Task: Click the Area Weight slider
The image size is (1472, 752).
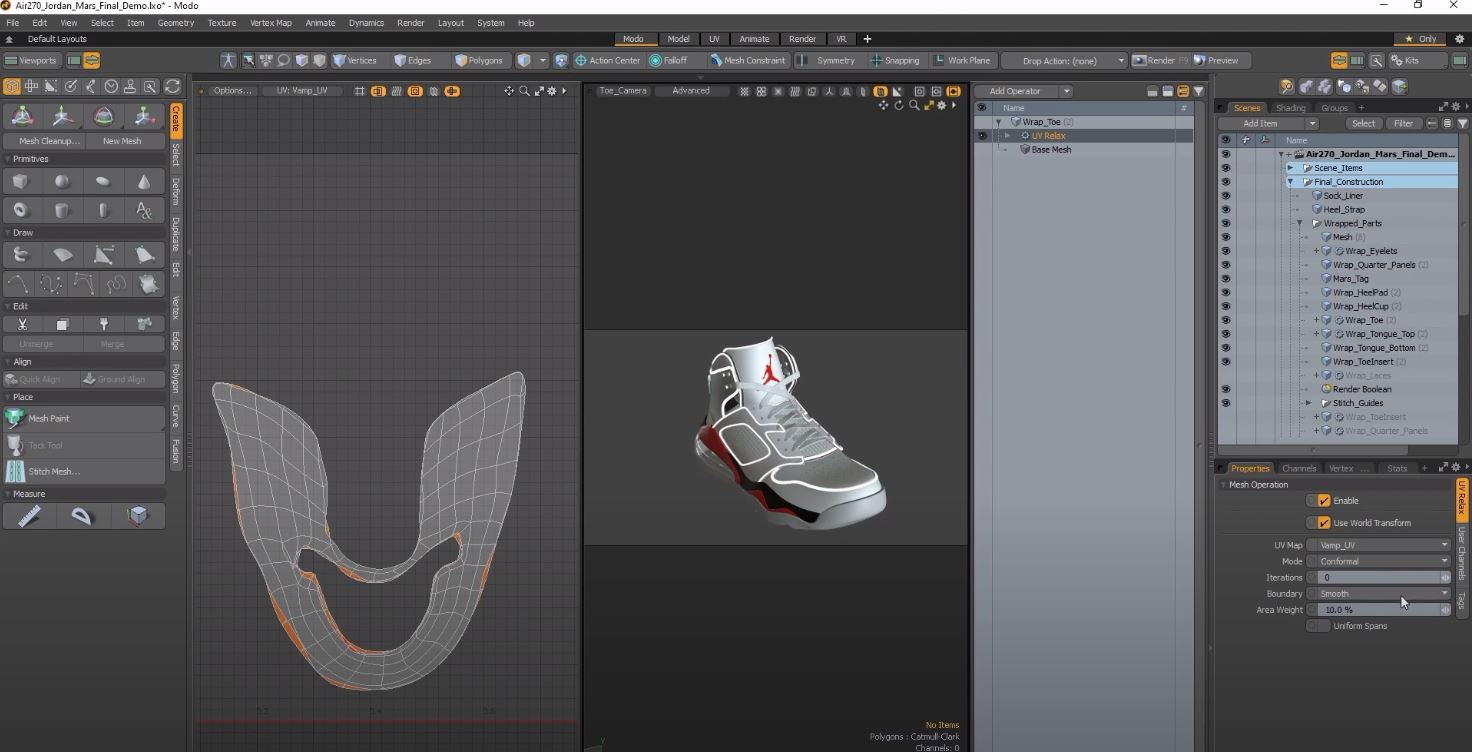Action: (1379, 610)
